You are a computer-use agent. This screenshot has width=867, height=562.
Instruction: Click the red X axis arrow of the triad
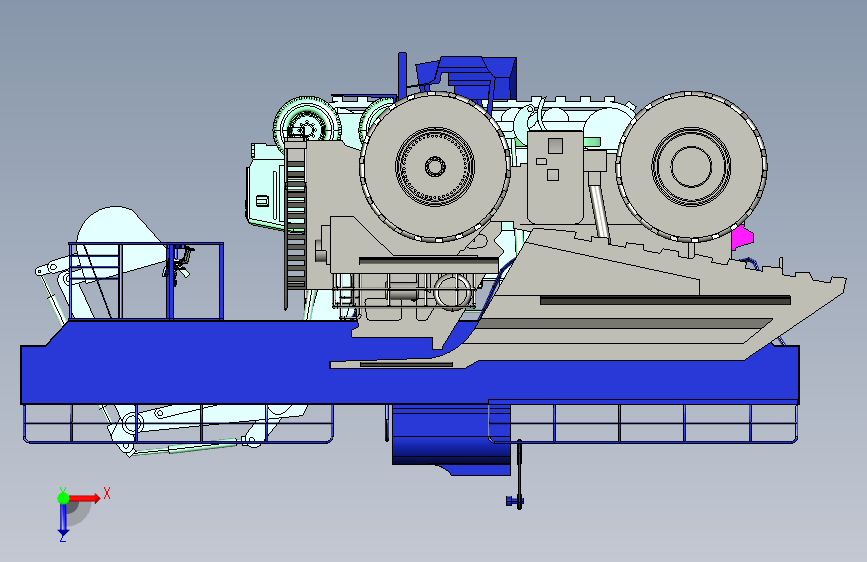coord(84,498)
